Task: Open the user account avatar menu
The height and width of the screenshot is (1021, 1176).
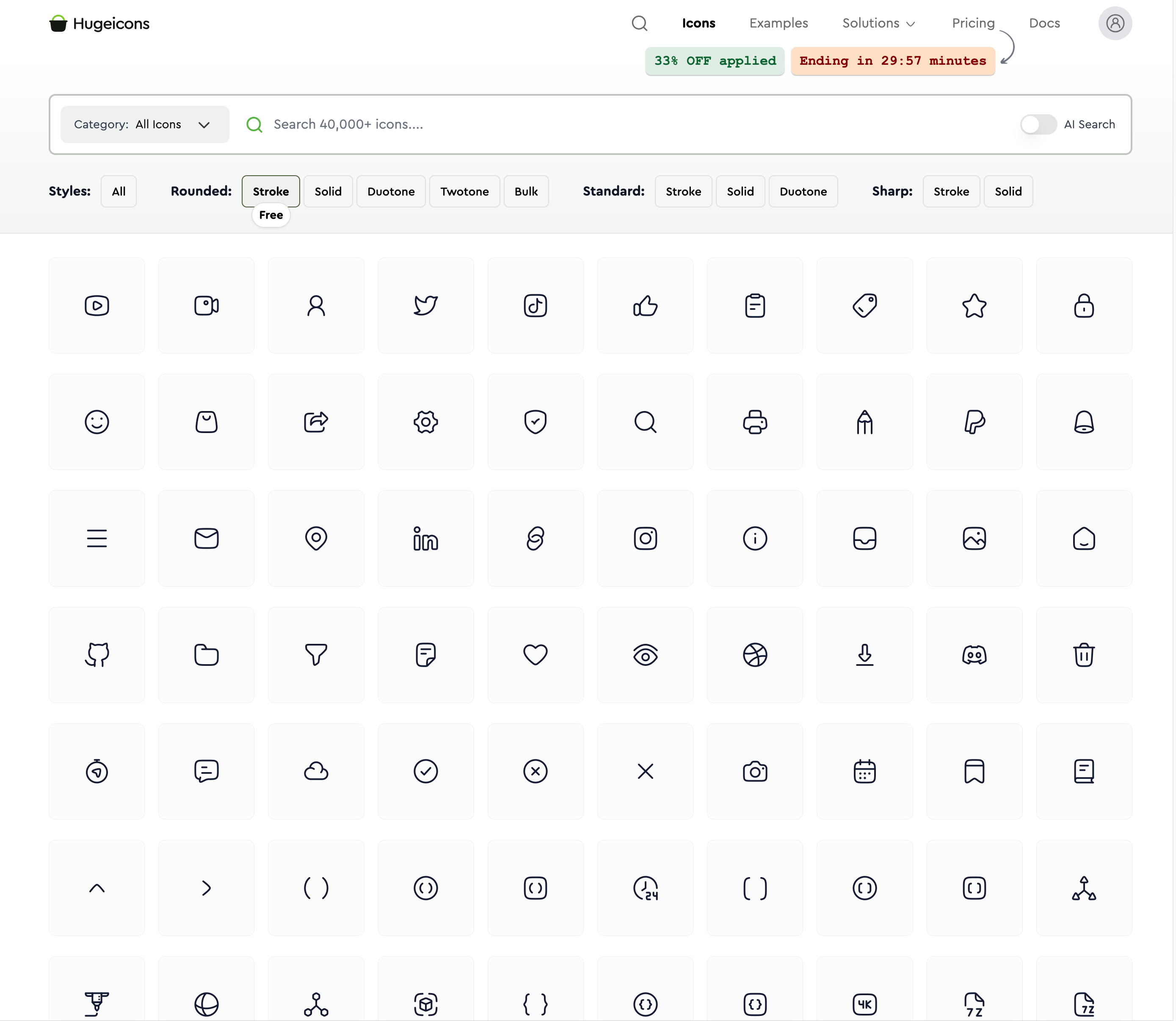Action: click(x=1115, y=23)
